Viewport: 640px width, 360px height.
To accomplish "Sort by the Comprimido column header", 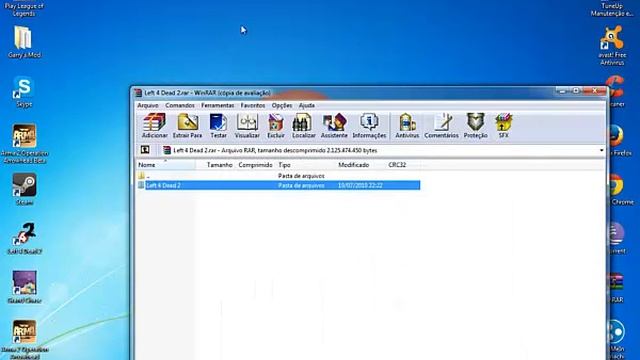I will [255, 165].
